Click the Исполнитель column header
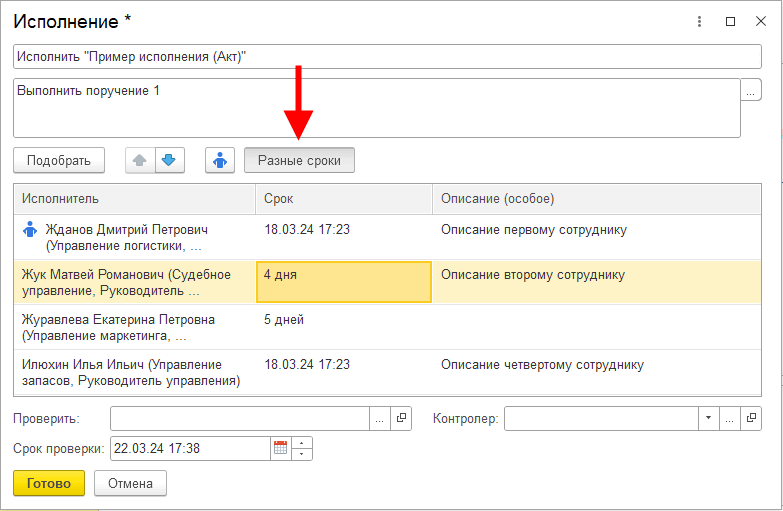Viewport: 783px width, 511px height. click(135, 199)
